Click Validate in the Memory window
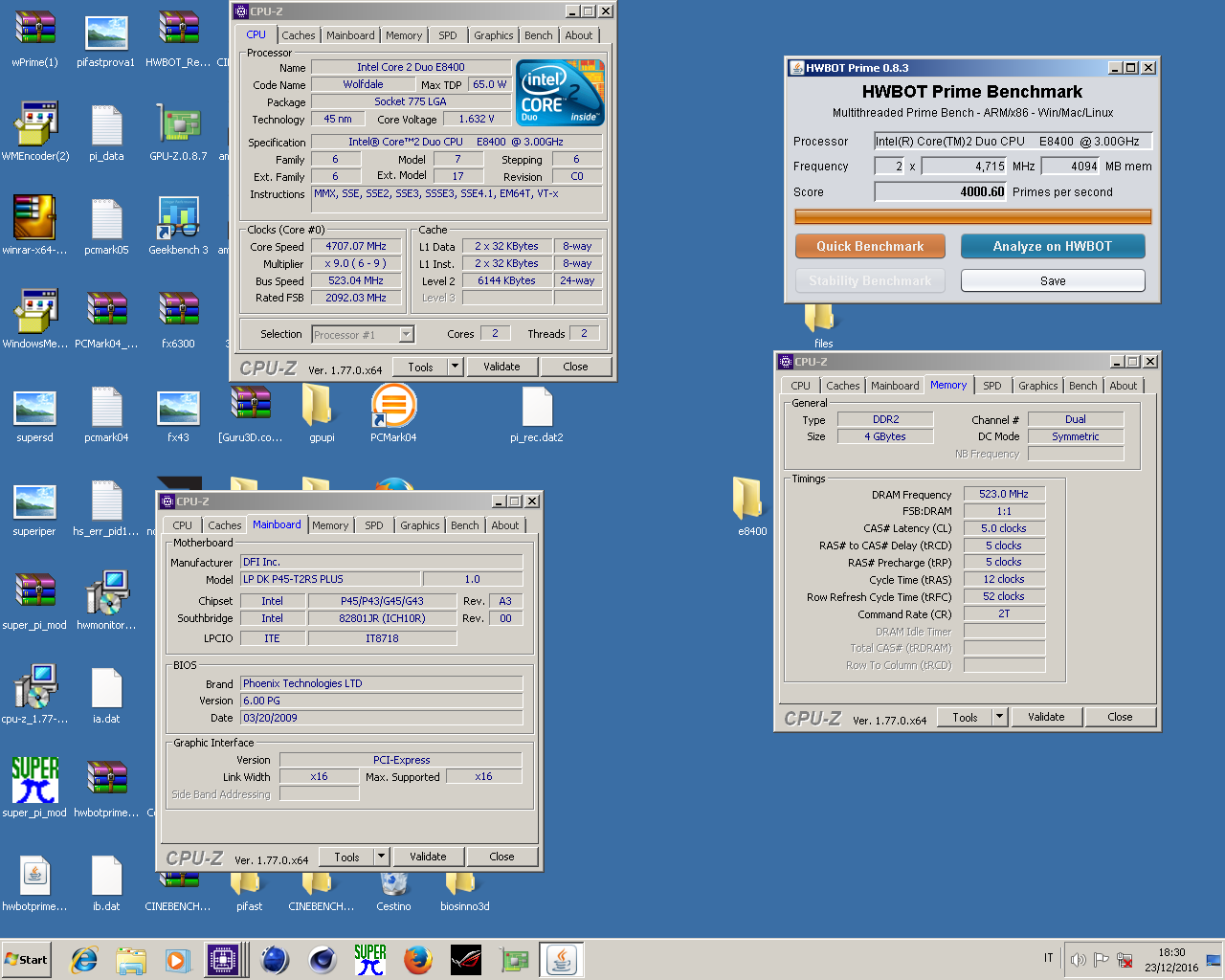 (x=1046, y=717)
